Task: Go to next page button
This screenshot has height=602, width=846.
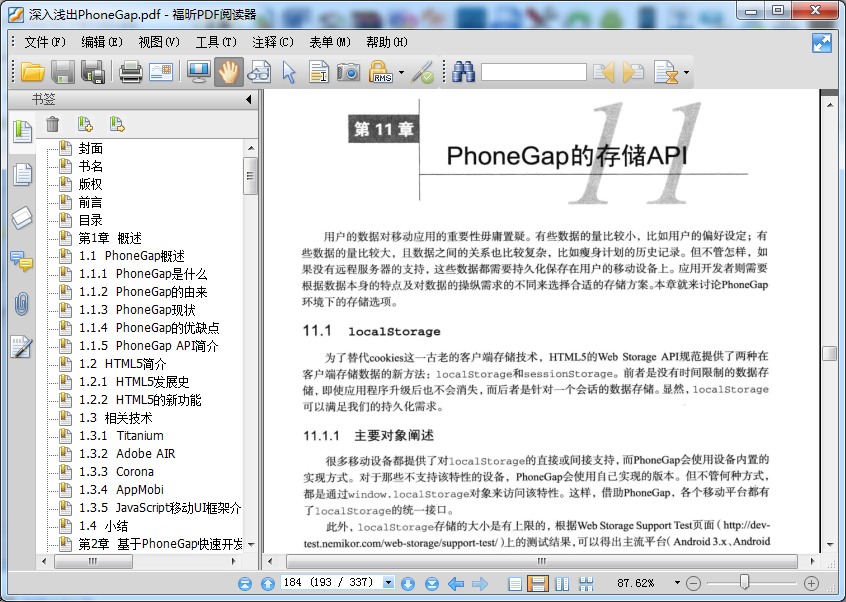Action: [408, 583]
